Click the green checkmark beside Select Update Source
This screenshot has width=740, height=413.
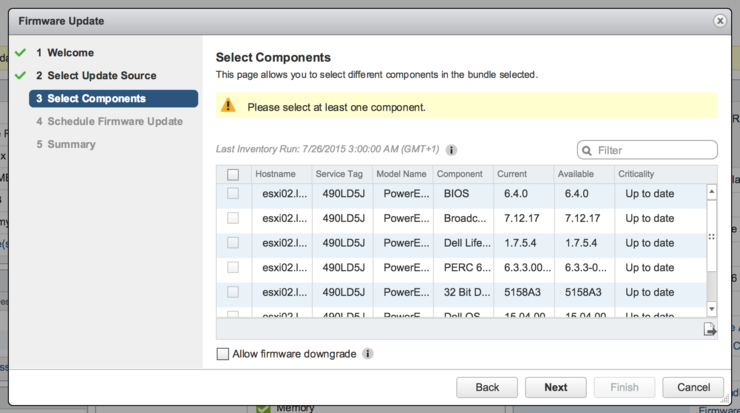(x=20, y=76)
